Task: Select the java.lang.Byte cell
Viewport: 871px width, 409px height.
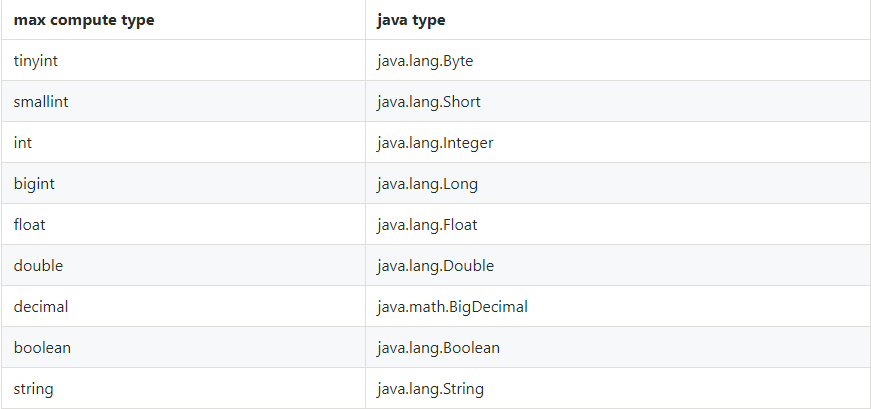Action: pyautogui.click(x=618, y=60)
